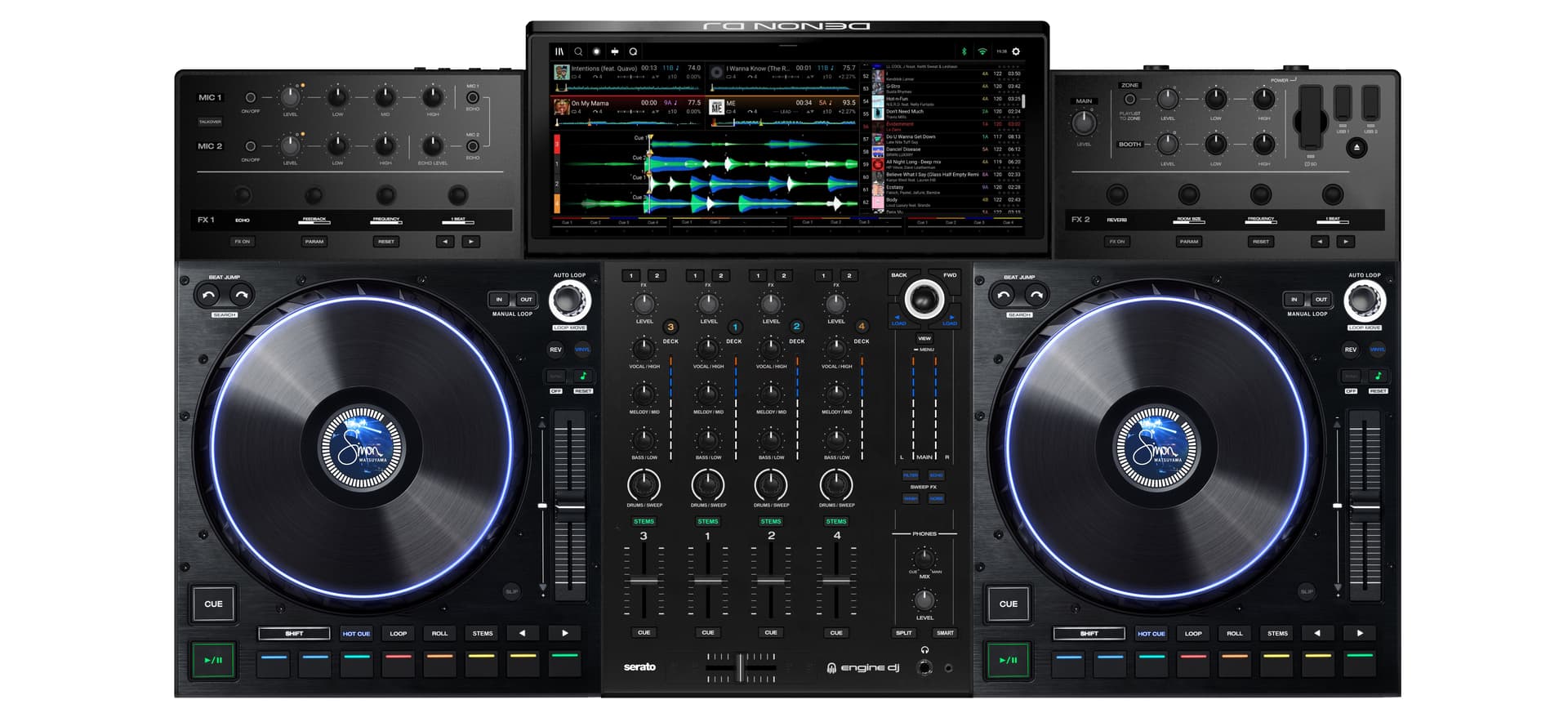Hit the right deck next pad page arrow
The height and width of the screenshot is (722, 1568).
1360,633
